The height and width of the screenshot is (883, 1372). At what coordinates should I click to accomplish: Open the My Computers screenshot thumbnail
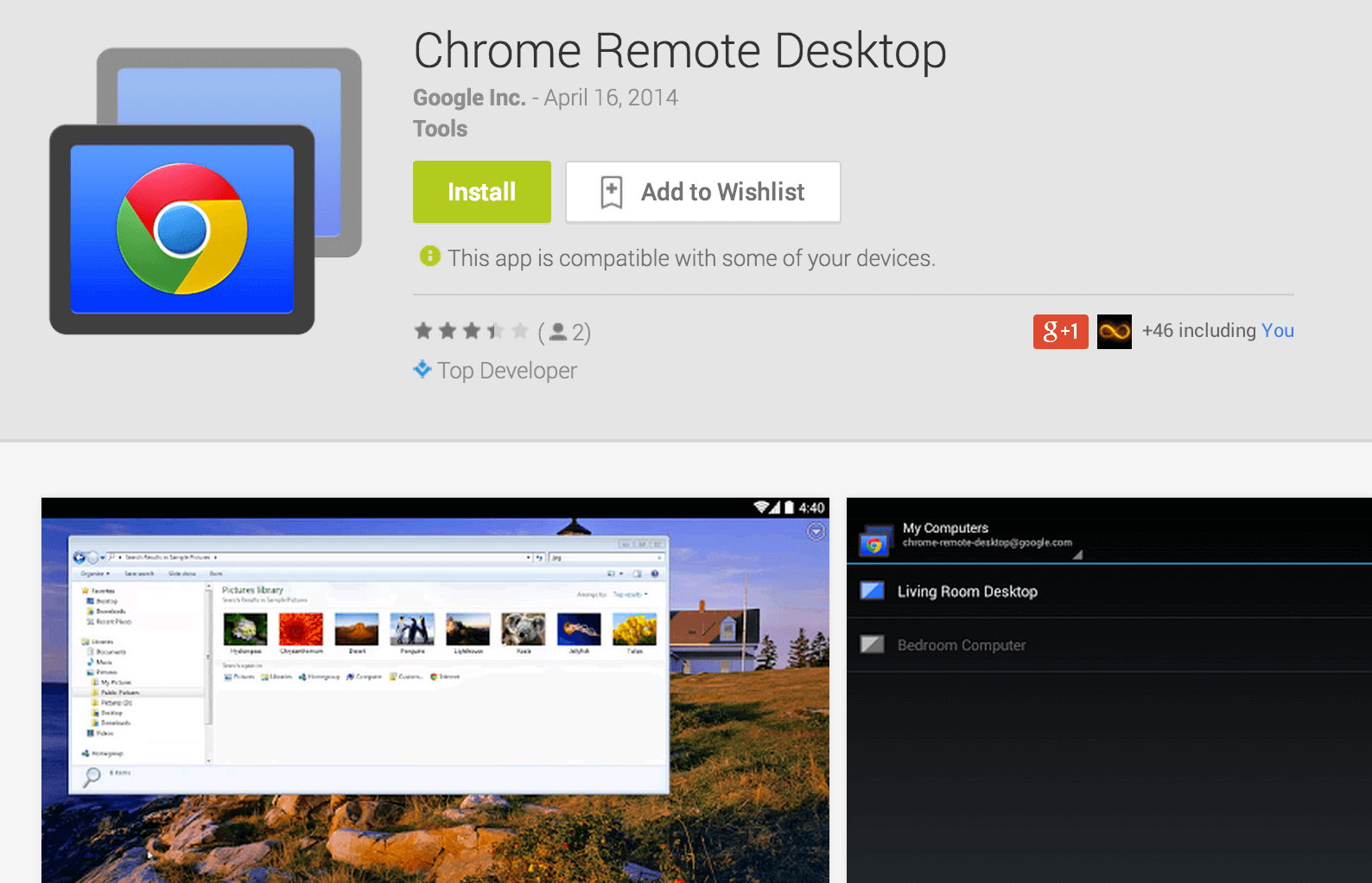click(x=1109, y=690)
